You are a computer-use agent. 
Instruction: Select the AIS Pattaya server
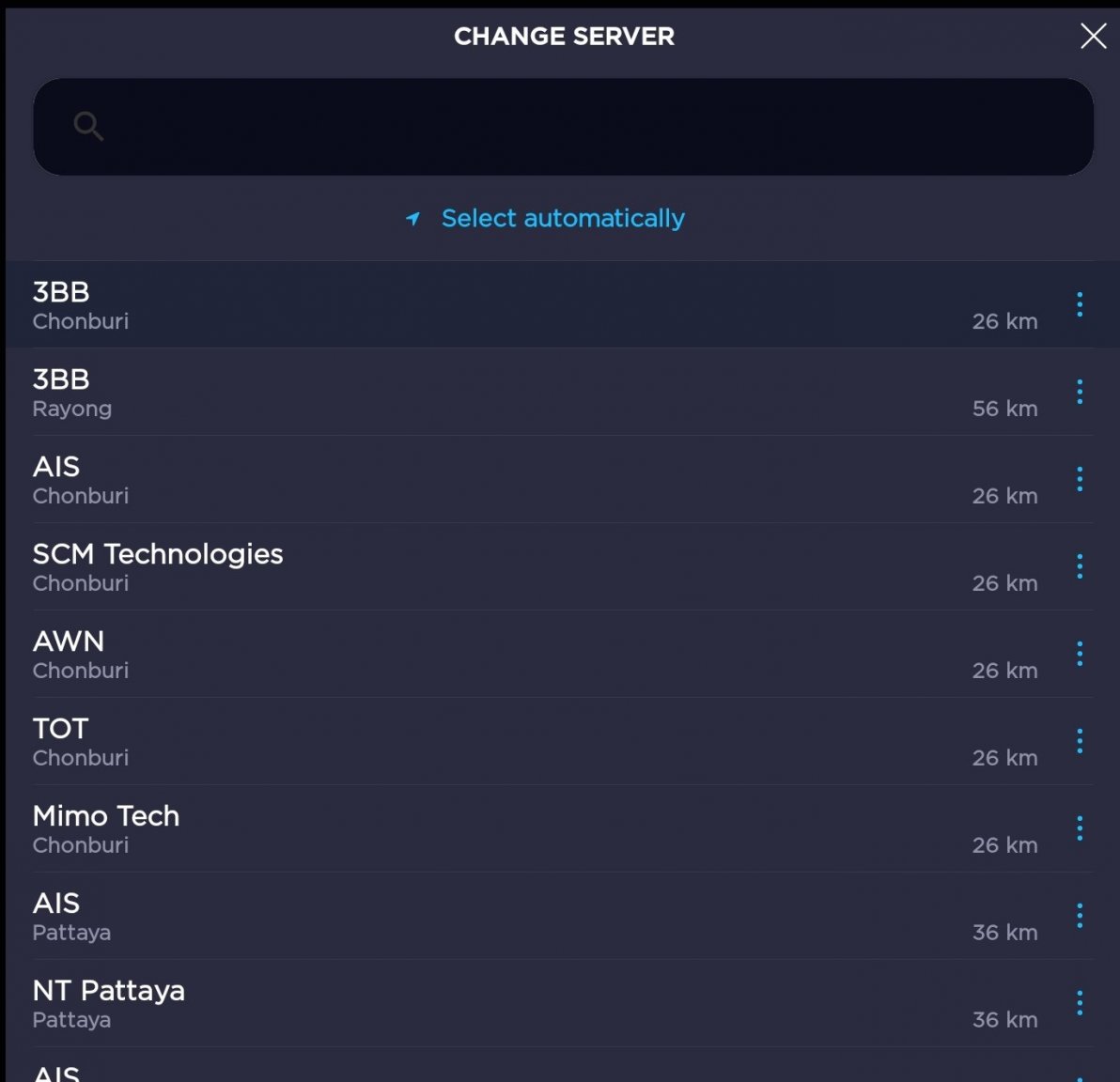point(470,916)
